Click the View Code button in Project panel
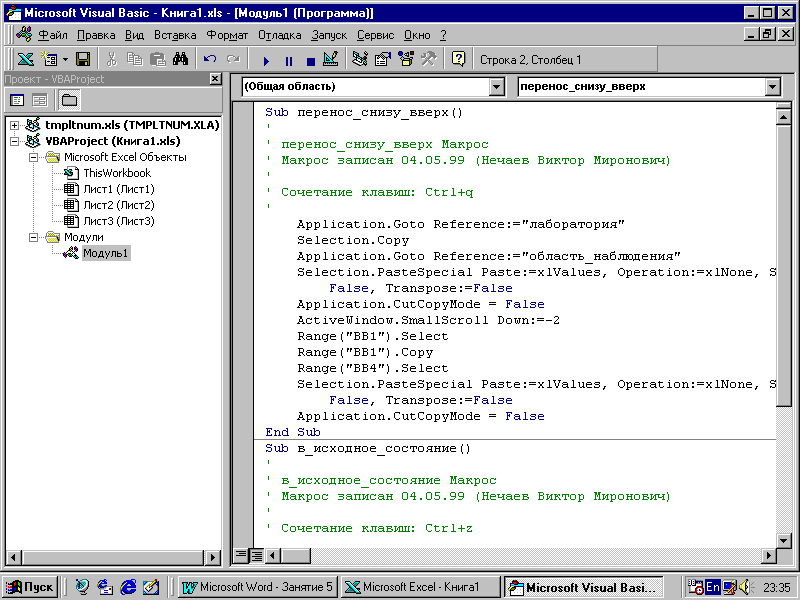The width and height of the screenshot is (800, 600). (17, 100)
